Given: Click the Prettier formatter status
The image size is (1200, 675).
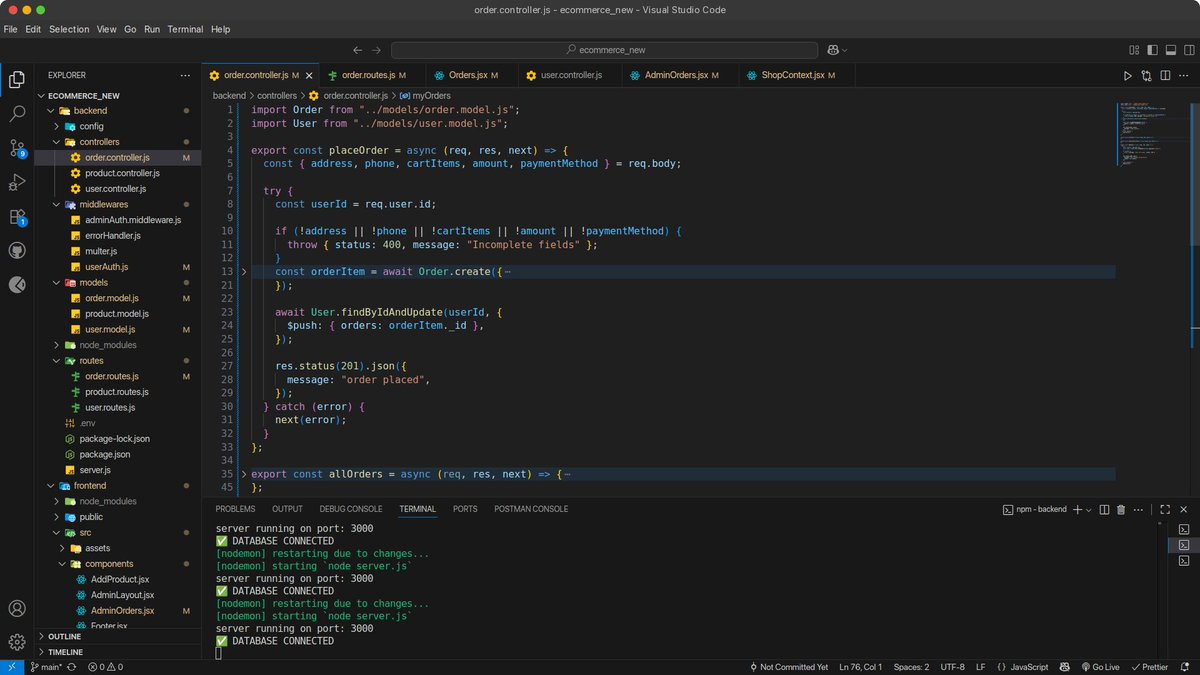Looking at the screenshot, I should 1148,667.
